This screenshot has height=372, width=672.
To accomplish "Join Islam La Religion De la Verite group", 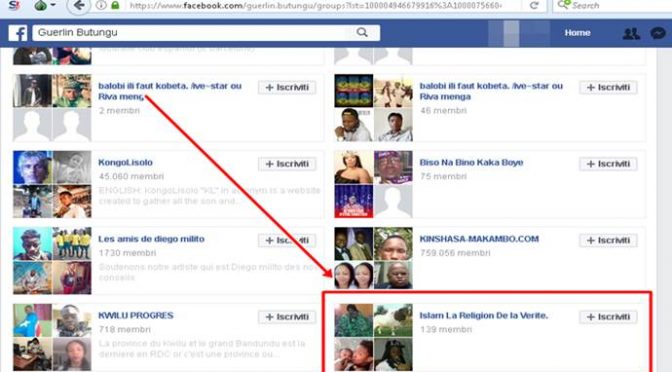I will (x=609, y=317).
